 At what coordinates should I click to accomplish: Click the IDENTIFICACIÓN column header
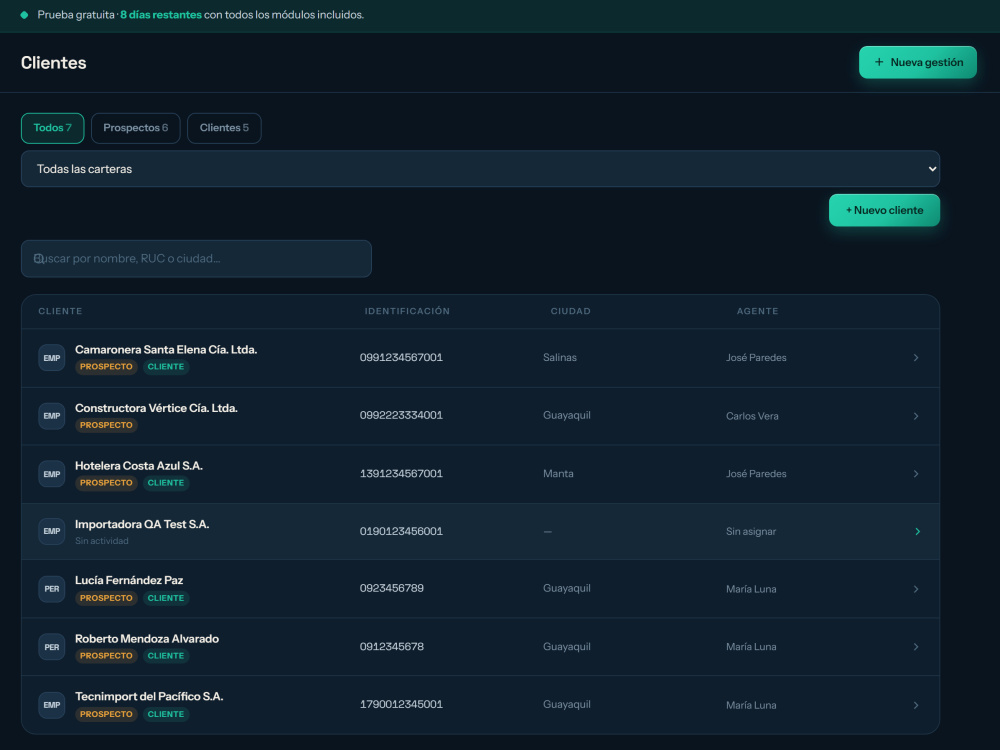[407, 311]
